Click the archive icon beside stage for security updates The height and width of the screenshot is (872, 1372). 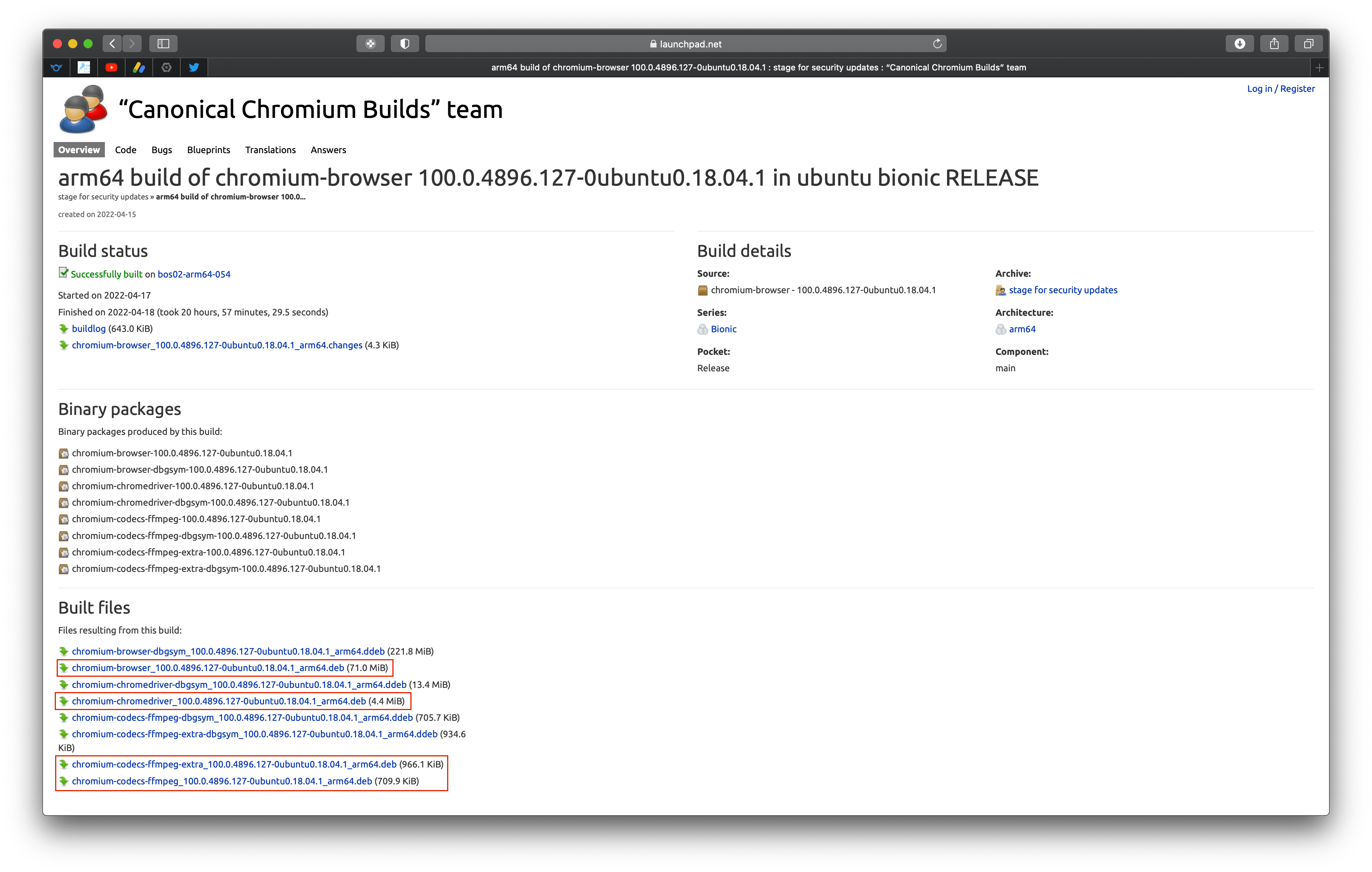[1001, 291]
